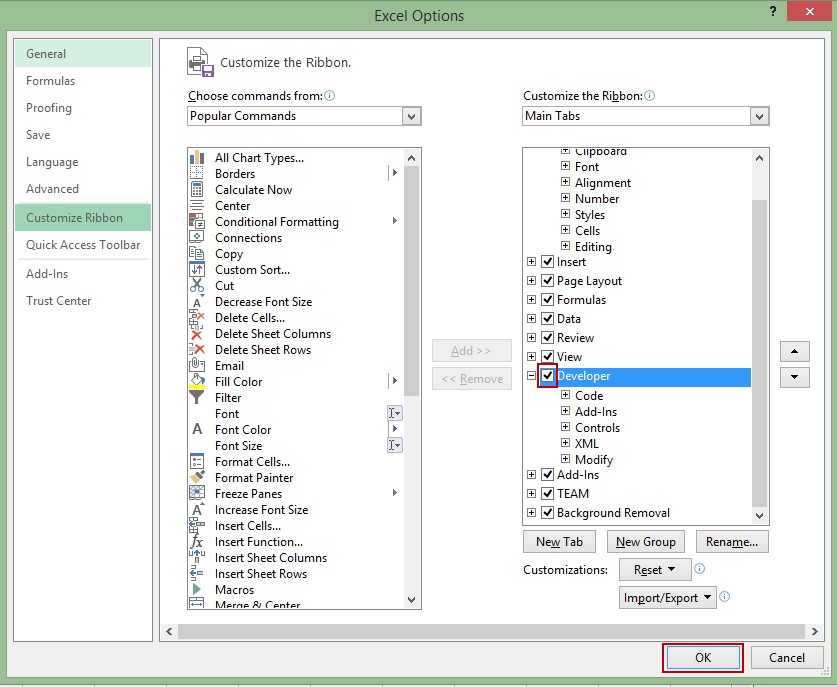Viewport: 837px width, 687px height.
Task: Open the Advanced options category
Action: coord(83,188)
